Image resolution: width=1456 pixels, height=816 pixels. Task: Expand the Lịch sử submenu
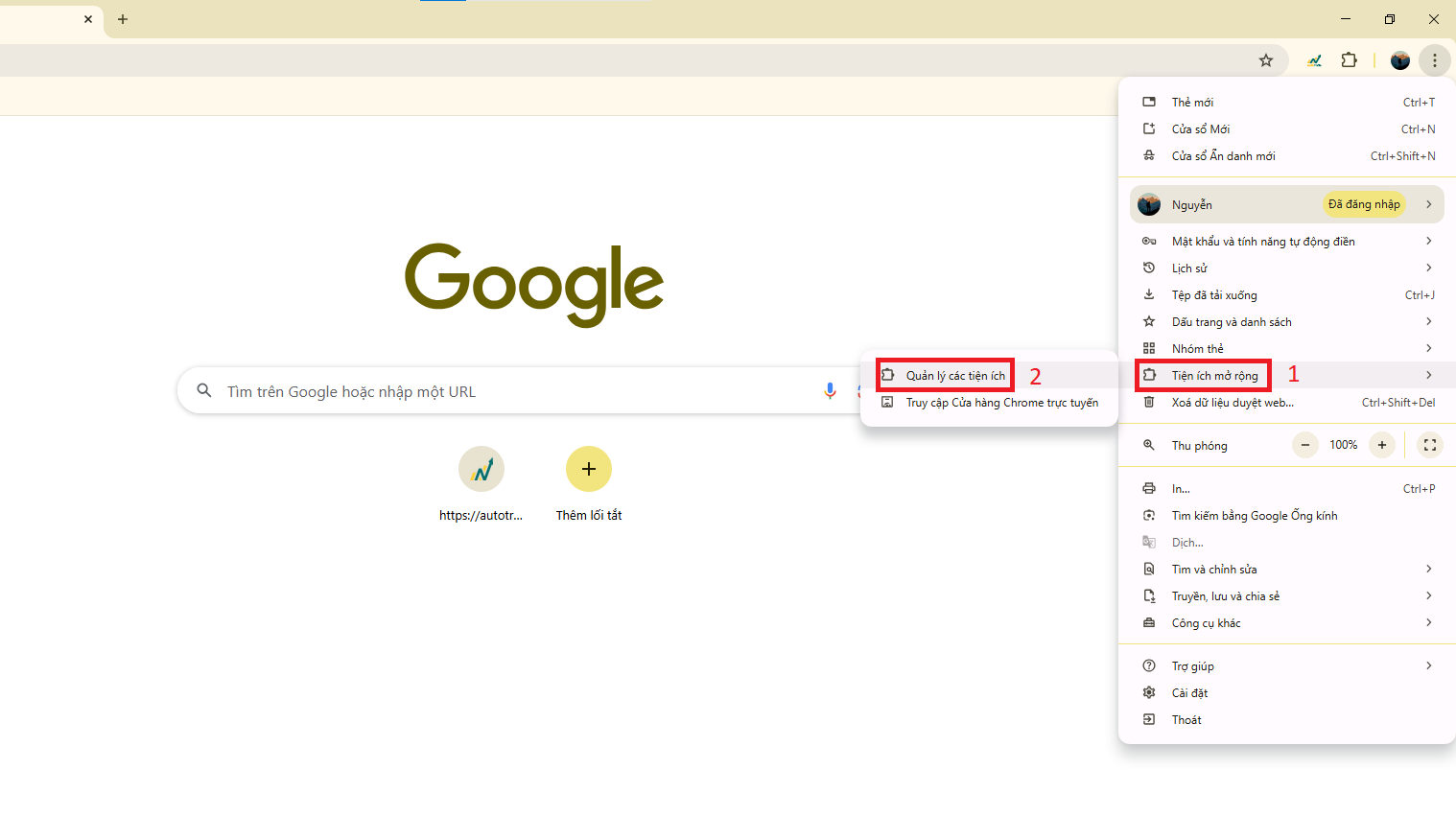click(1287, 268)
